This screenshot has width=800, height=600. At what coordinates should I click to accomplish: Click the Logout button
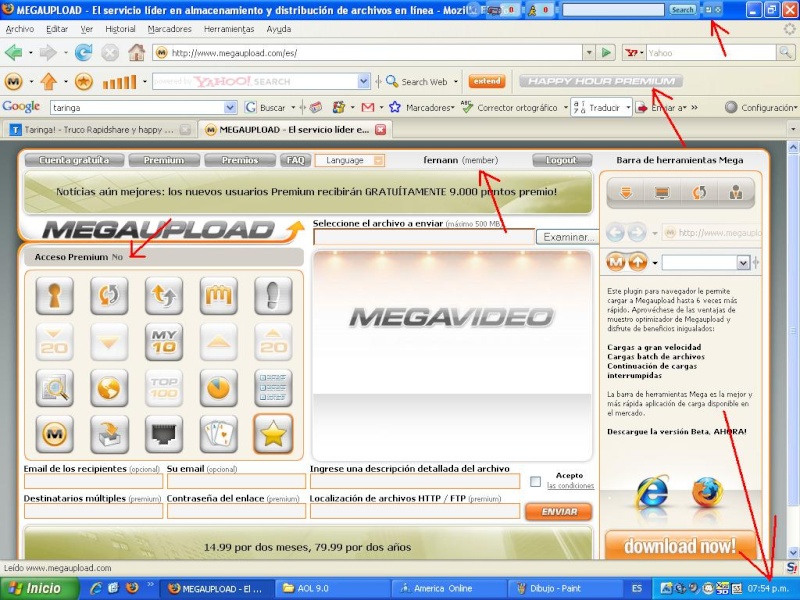[561, 160]
